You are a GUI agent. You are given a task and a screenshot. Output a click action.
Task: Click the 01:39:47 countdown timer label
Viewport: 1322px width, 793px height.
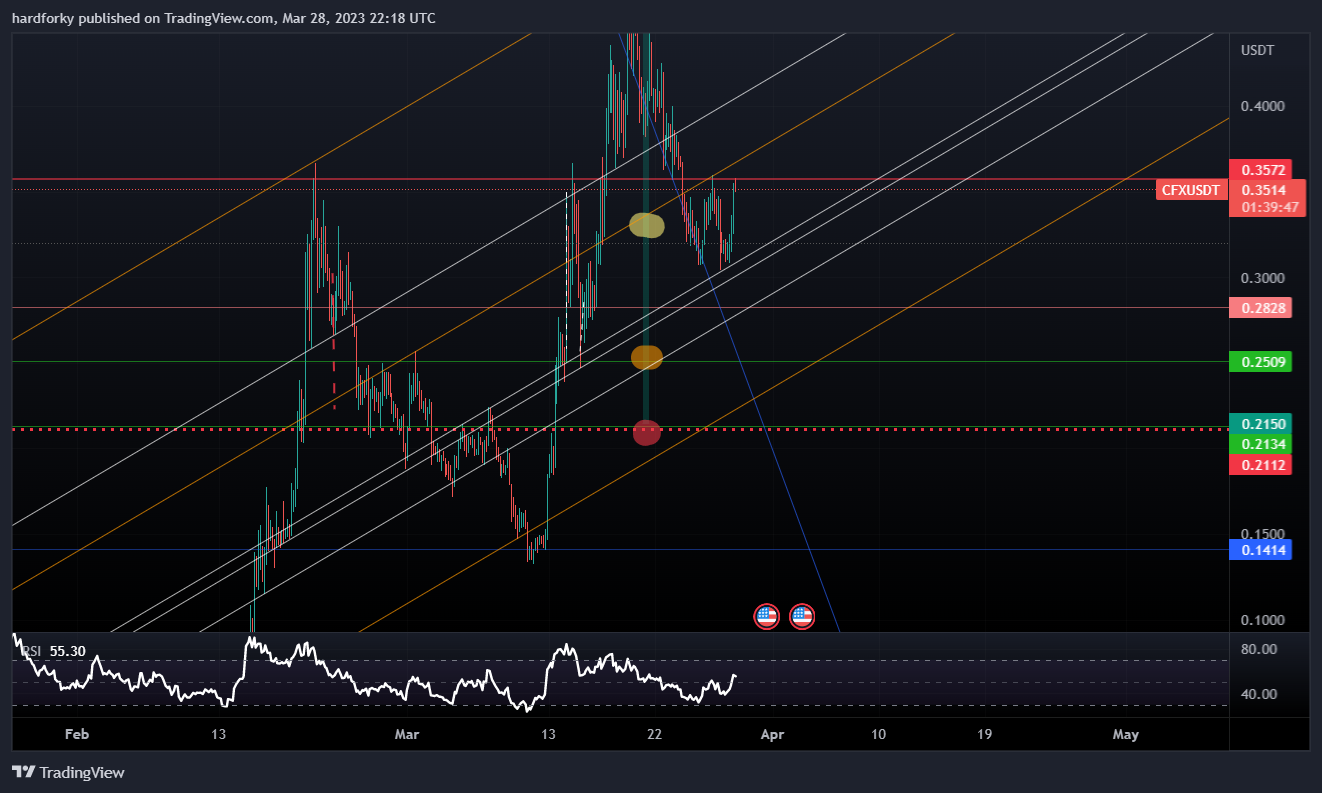pos(1269,207)
